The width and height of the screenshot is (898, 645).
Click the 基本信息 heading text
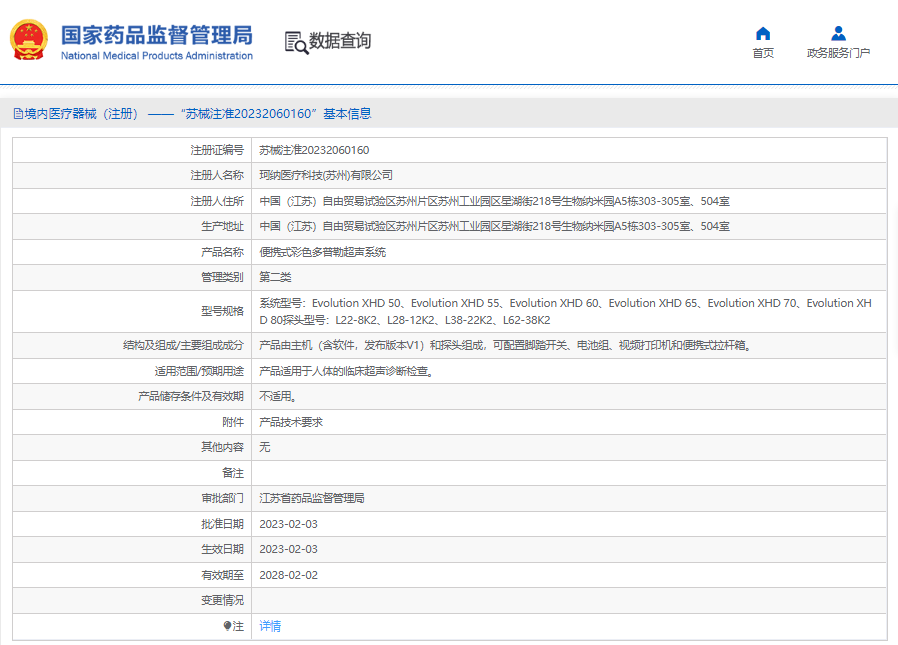347,114
